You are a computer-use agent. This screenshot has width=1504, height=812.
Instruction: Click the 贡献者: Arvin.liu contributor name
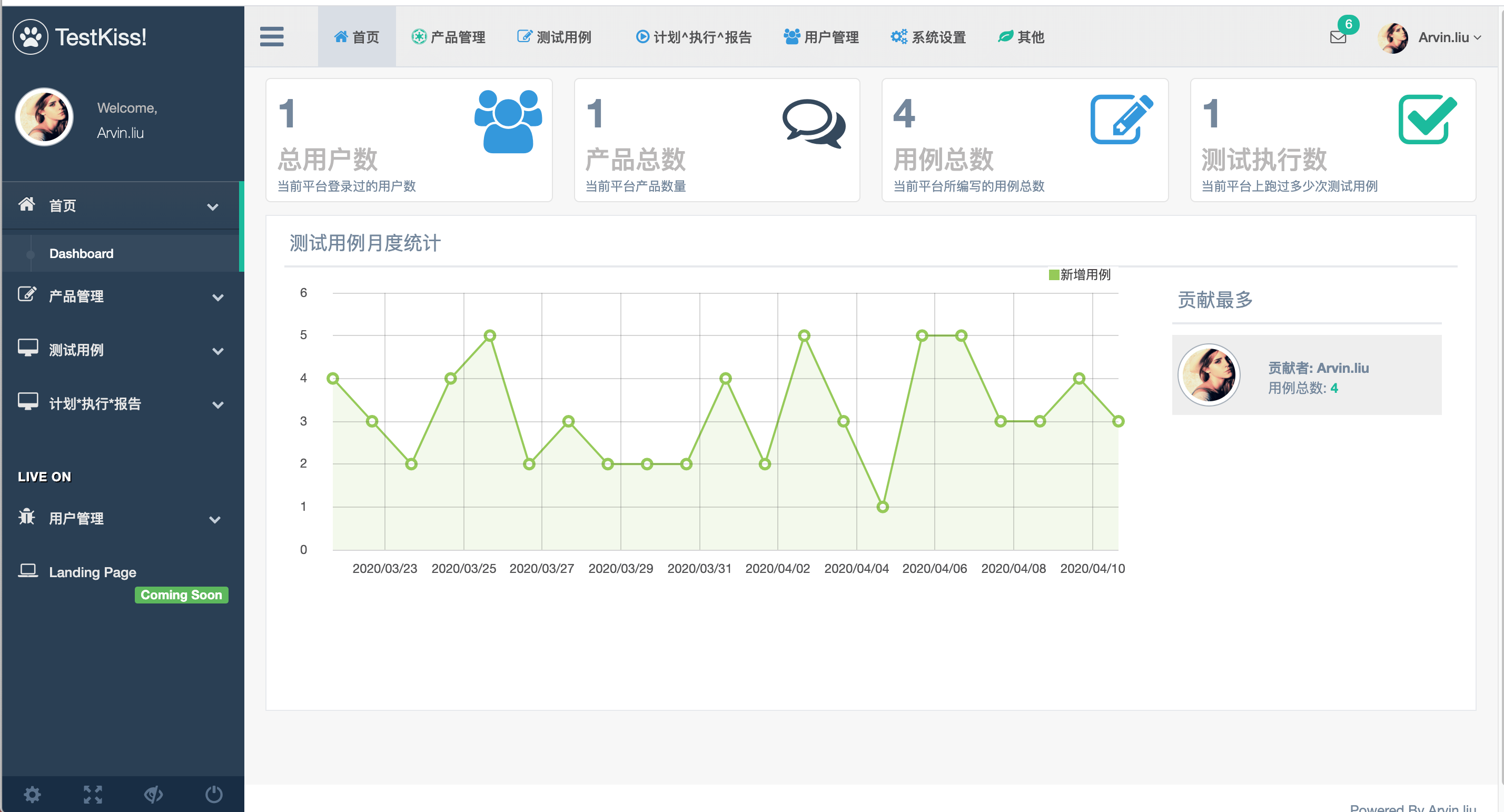click(1318, 368)
